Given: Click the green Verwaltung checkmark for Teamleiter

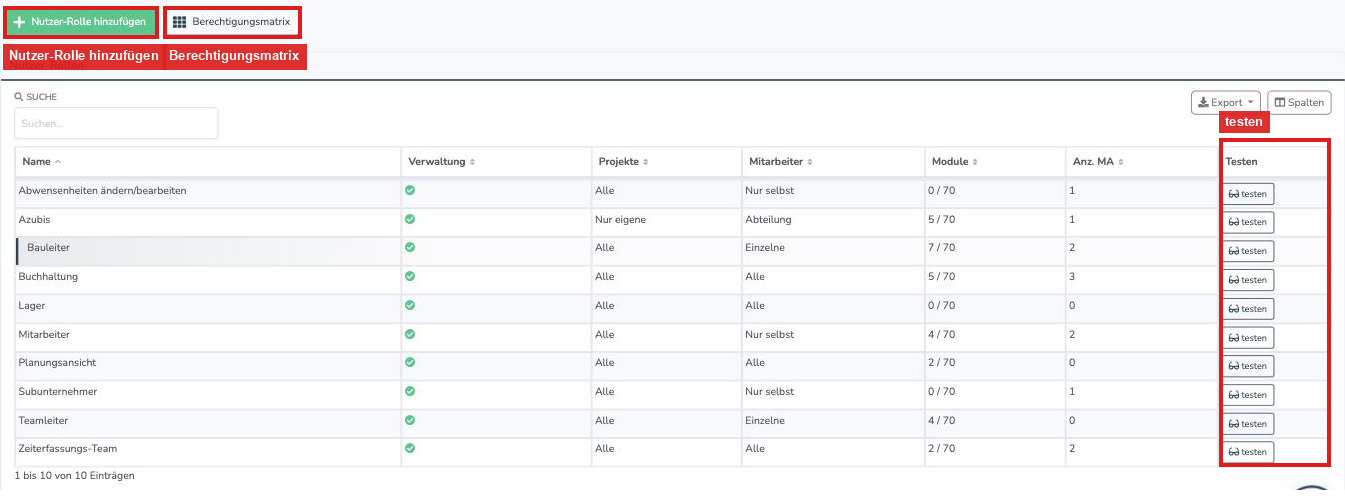Looking at the screenshot, I should (410, 420).
